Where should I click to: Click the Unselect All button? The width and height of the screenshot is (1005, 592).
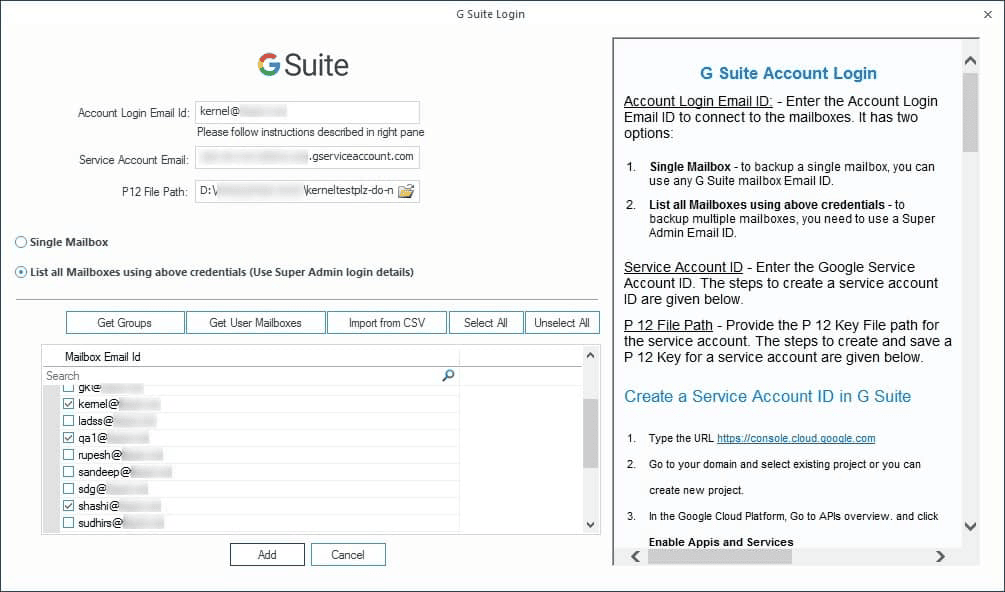562,323
